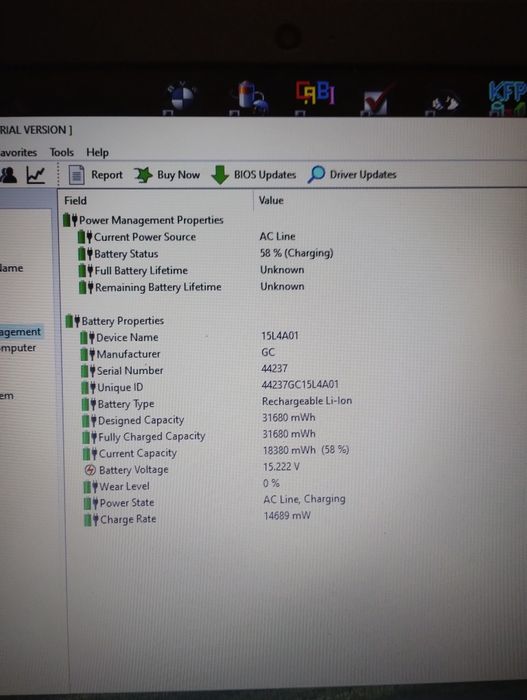Click the 'AC Line, Charging' power state value

pyautogui.click(x=304, y=499)
